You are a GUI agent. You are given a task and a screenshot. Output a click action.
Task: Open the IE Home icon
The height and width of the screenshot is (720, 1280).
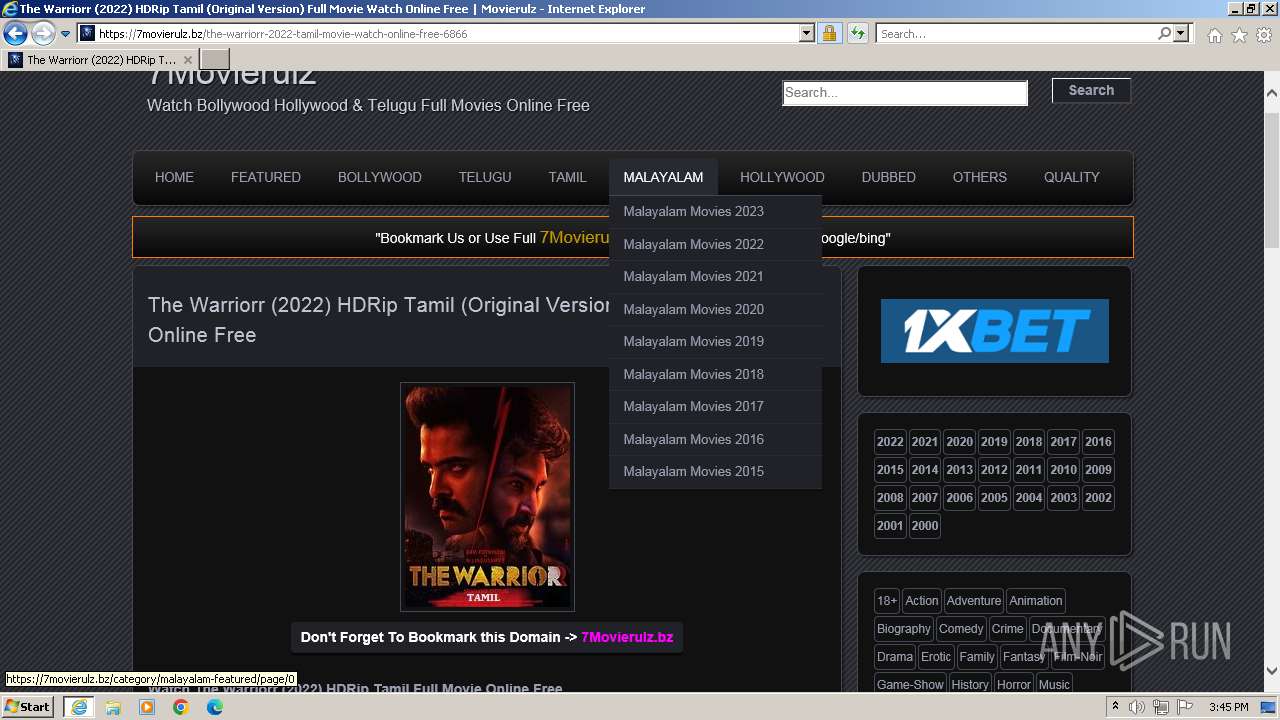click(x=1214, y=35)
